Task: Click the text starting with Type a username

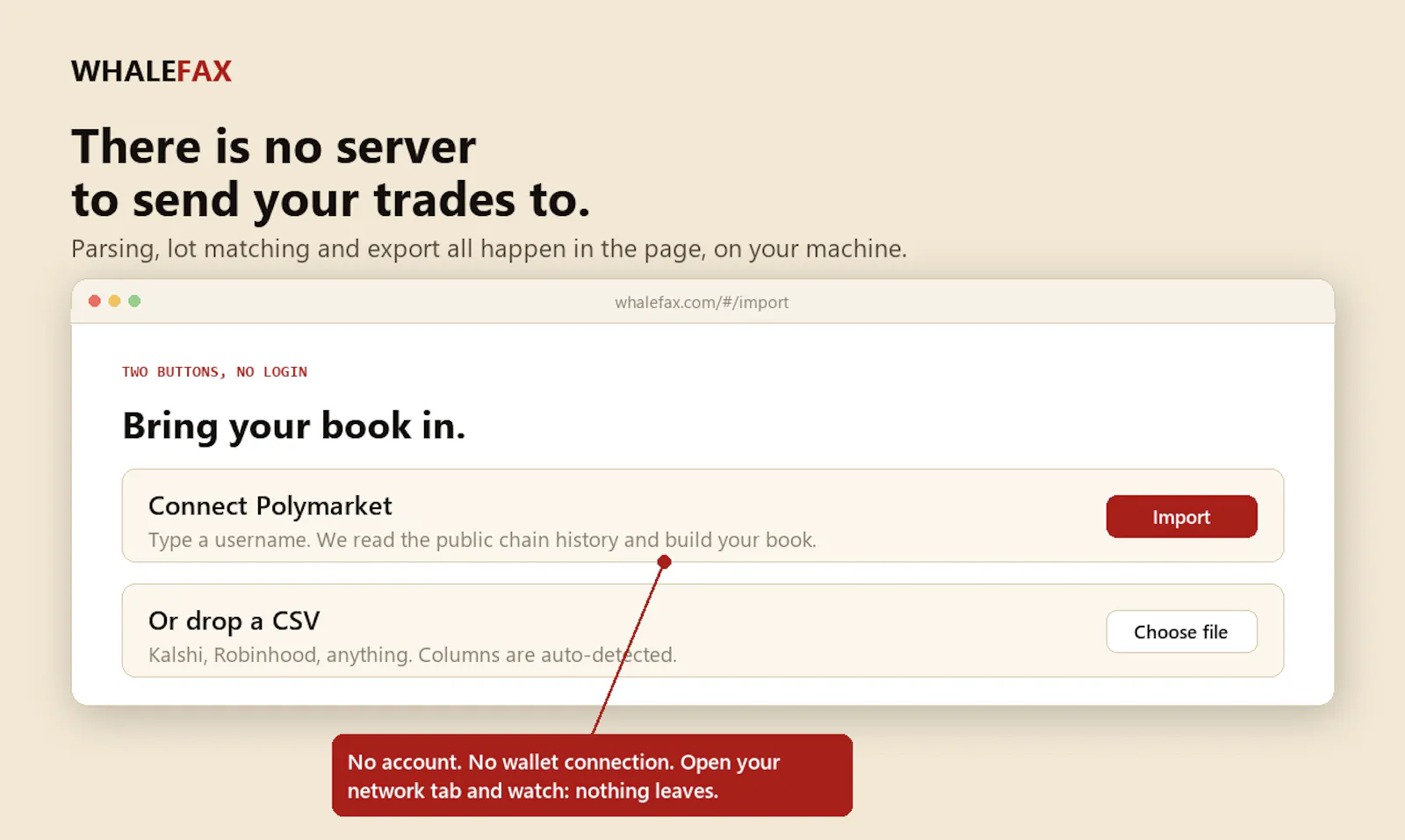Action: click(482, 540)
